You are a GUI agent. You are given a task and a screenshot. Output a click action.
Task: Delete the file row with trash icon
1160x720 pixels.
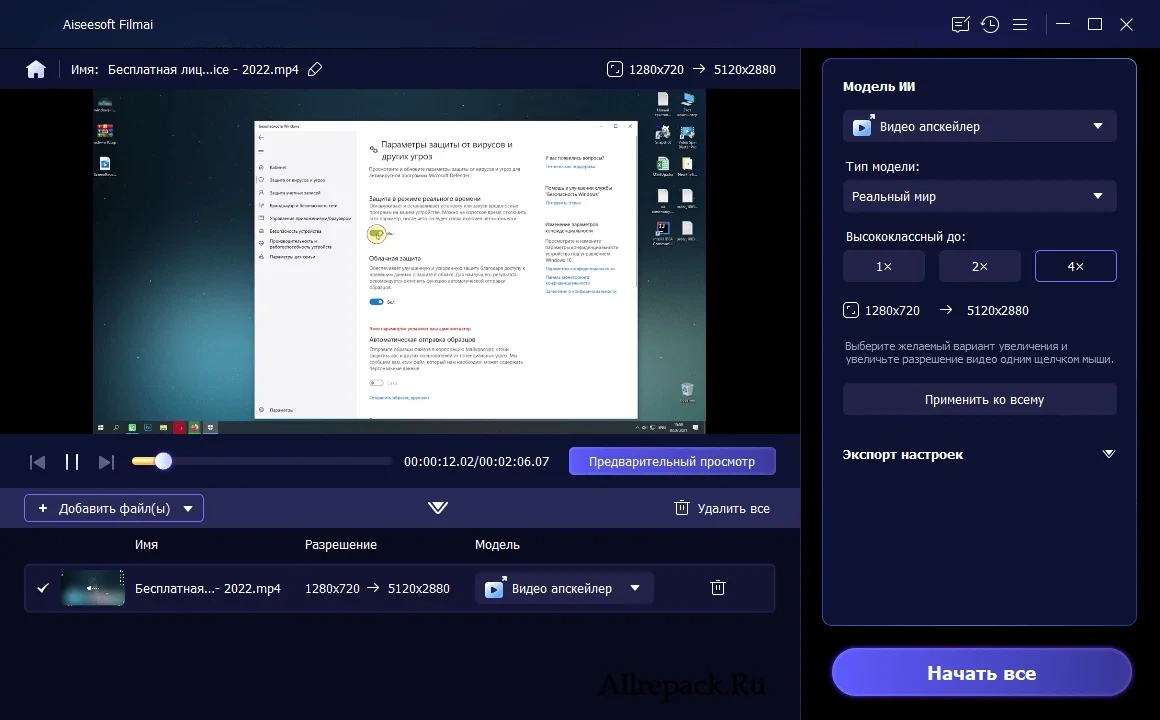pos(718,588)
